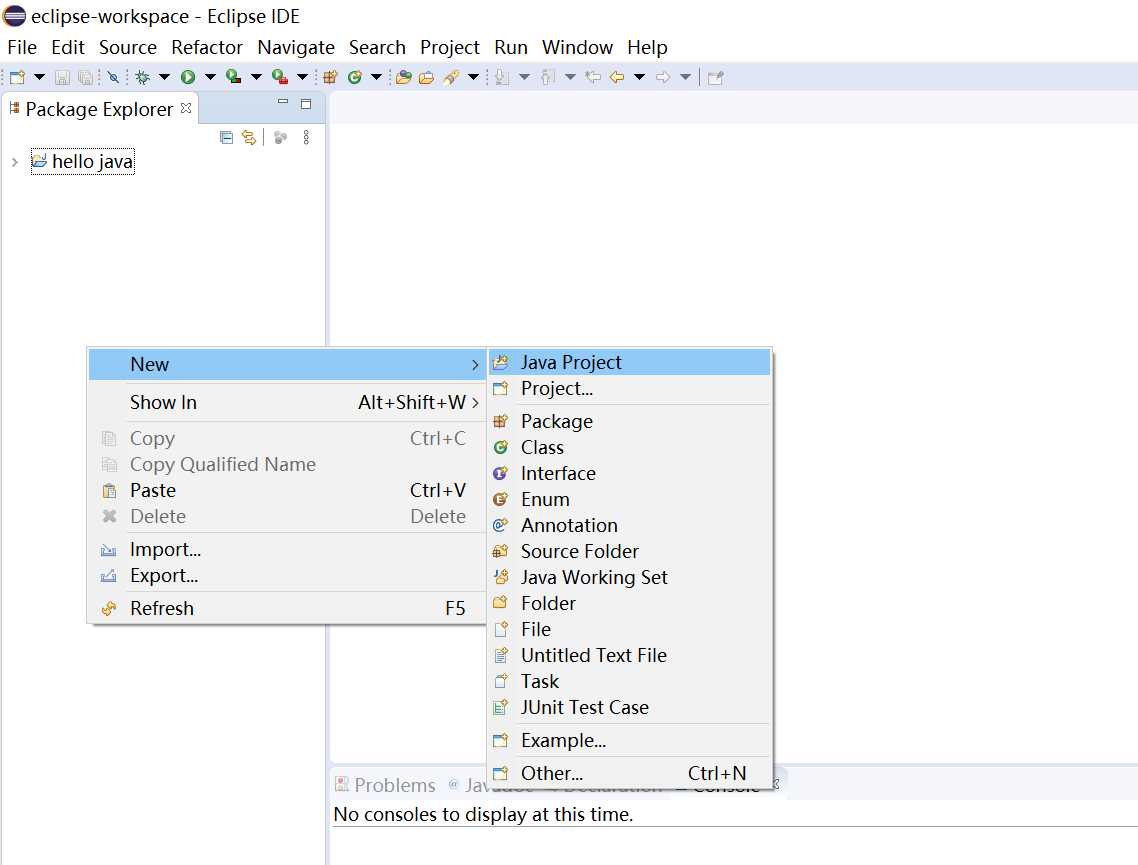Maximize the Package Explorer panel
The height and width of the screenshot is (865, 1138).
coord(306,104)
